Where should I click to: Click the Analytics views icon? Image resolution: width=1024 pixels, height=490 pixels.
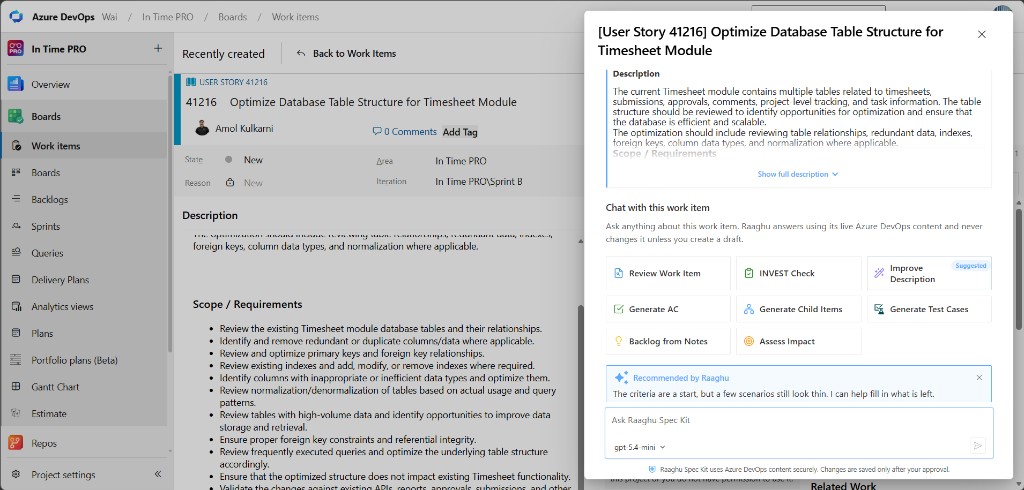click(16, 306)
